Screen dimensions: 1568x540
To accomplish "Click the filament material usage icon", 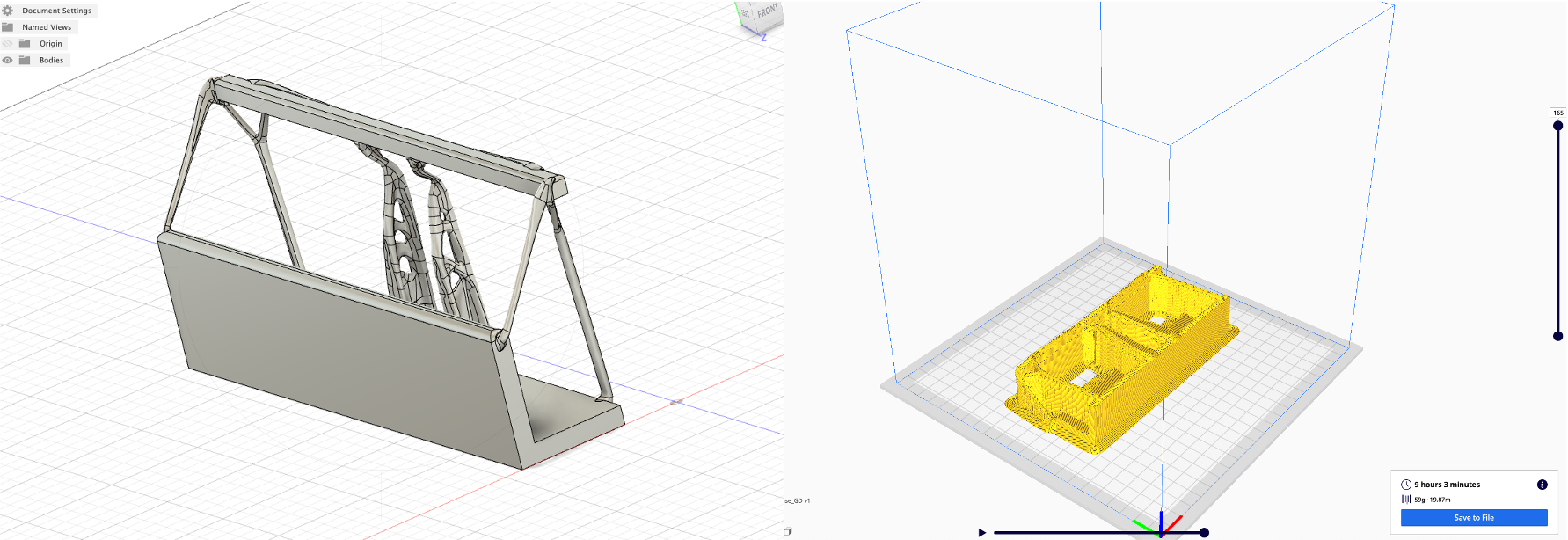I will pos(1406,500).
